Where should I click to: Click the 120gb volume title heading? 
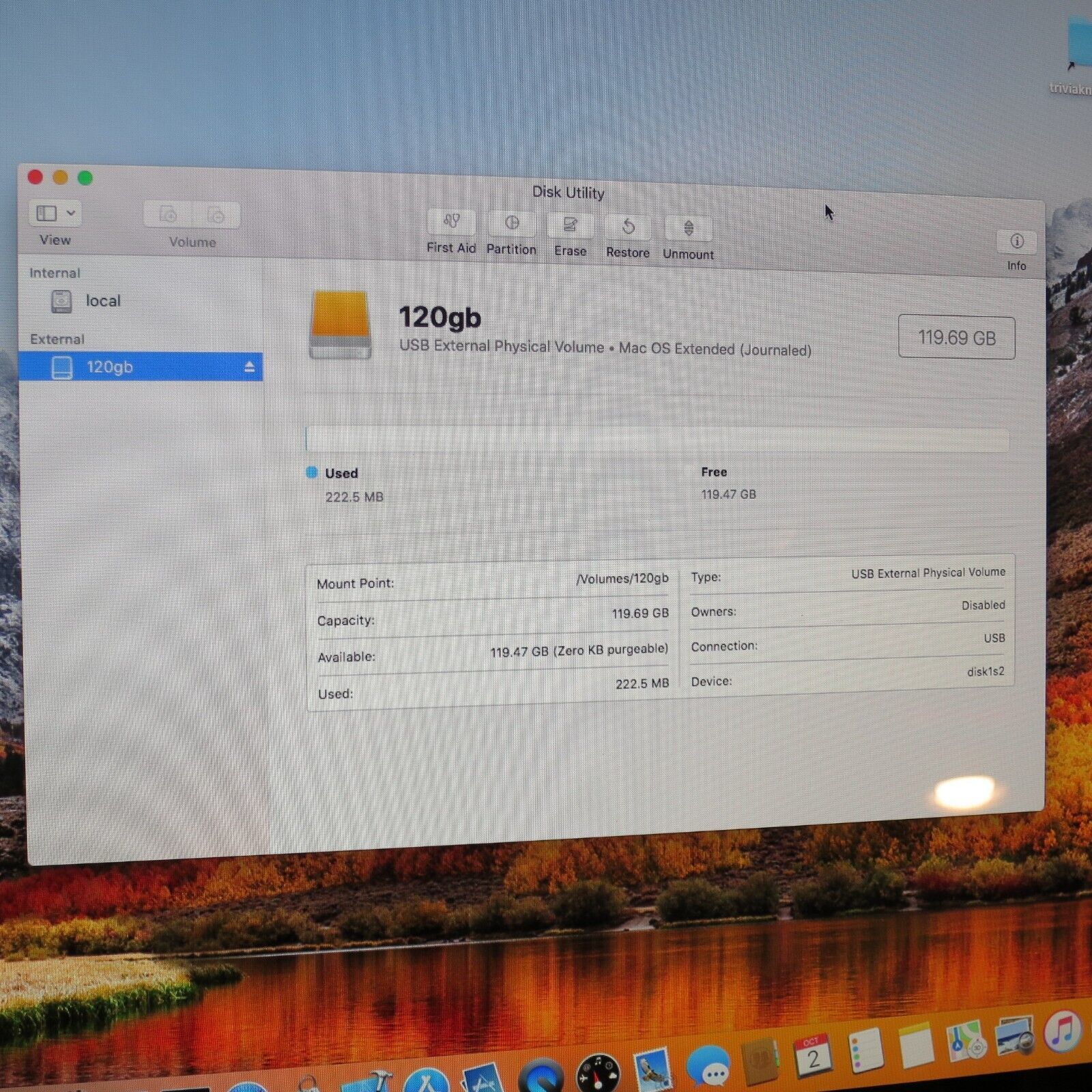(x=440, y=317)
